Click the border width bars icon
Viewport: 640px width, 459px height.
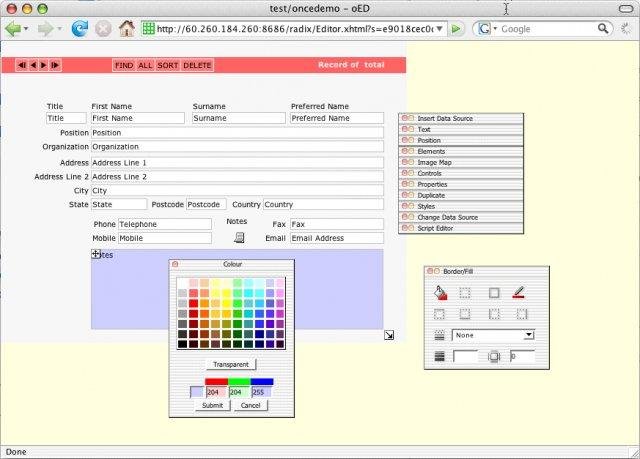click(x=439, y=356)
